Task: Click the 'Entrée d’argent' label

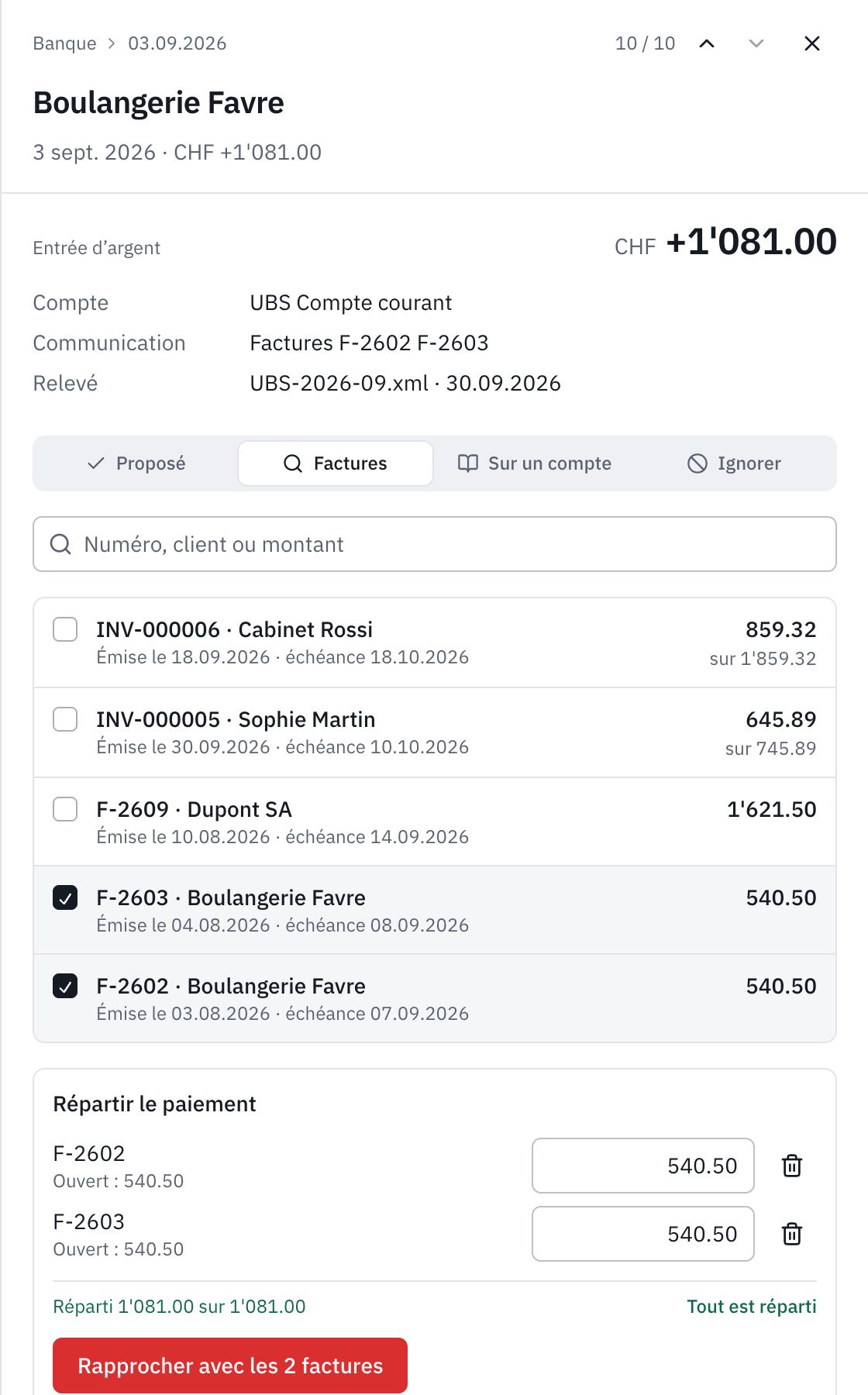Action: (x=97, y=248)
